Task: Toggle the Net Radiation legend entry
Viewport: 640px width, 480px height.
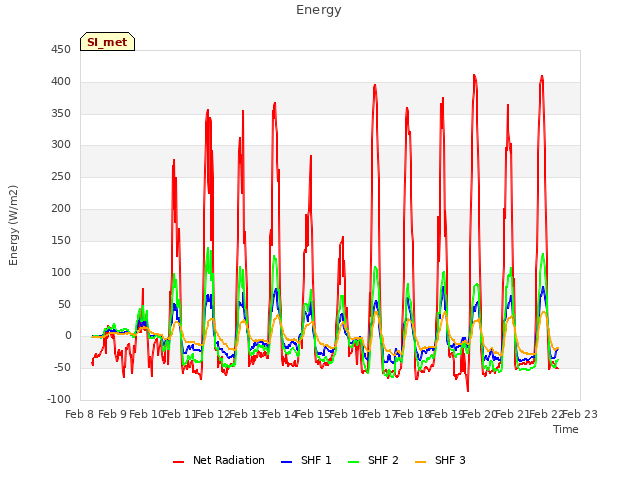Action: pos(219,460)
